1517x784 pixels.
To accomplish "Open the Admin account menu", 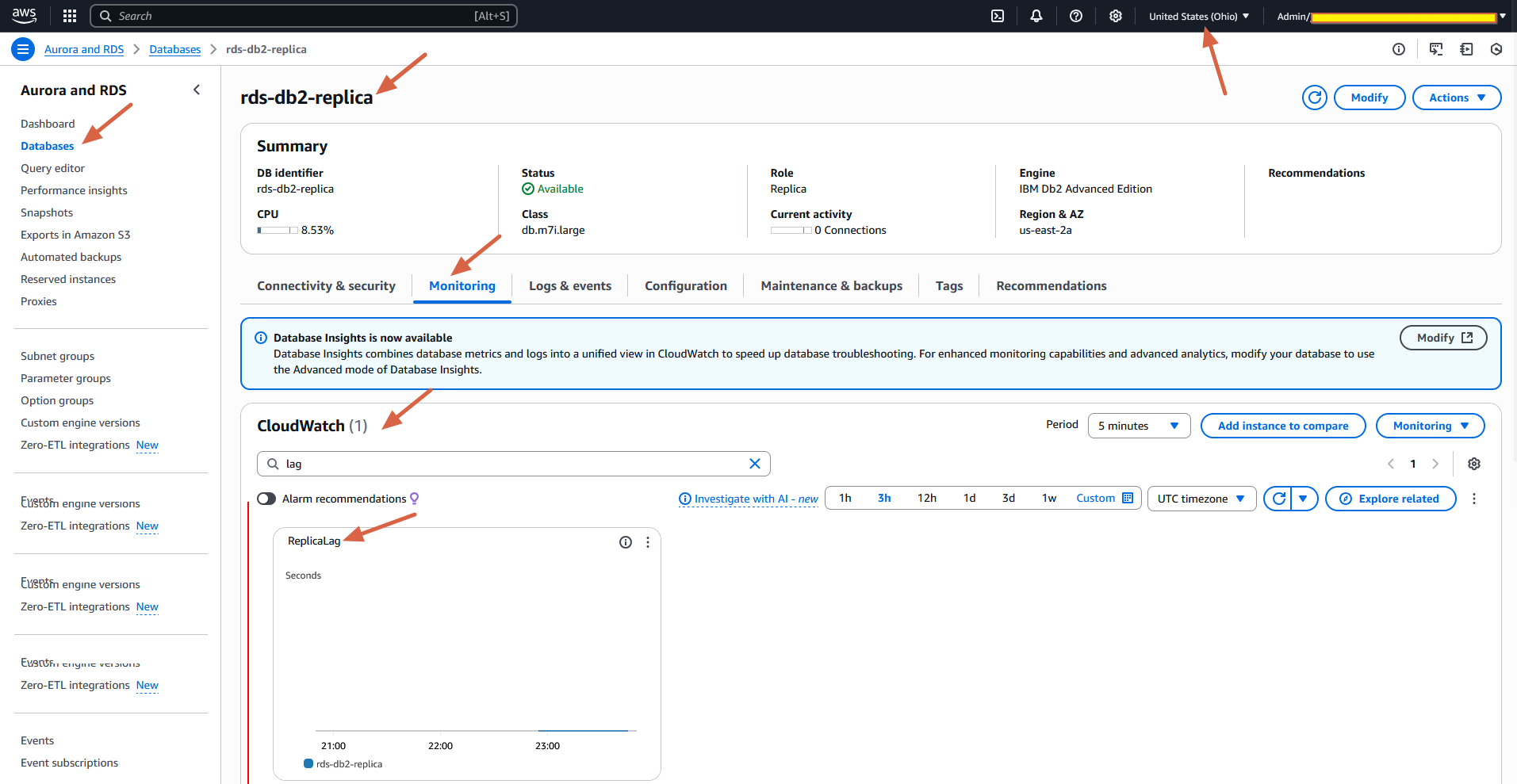I will click(x=1391, y=16).
